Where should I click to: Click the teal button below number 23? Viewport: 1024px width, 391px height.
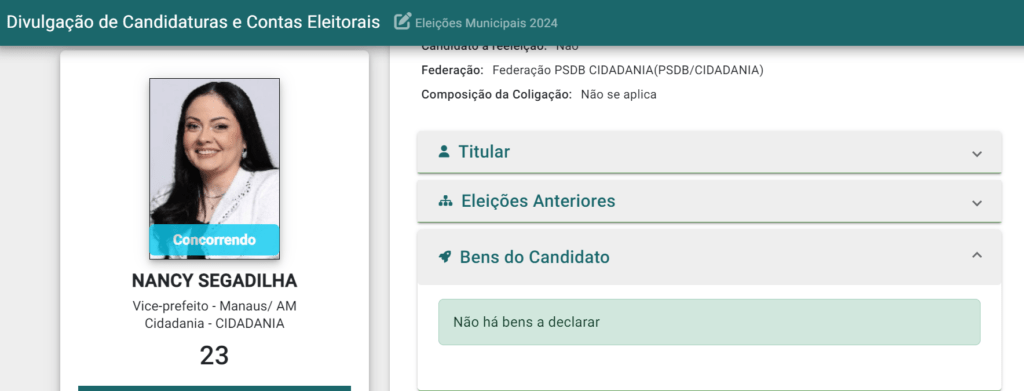tap(214, 388)
